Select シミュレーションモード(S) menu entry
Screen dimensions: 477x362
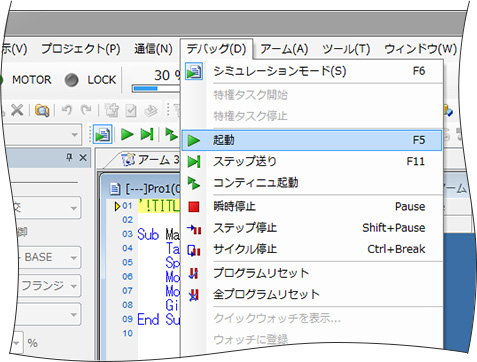(312, 71)
